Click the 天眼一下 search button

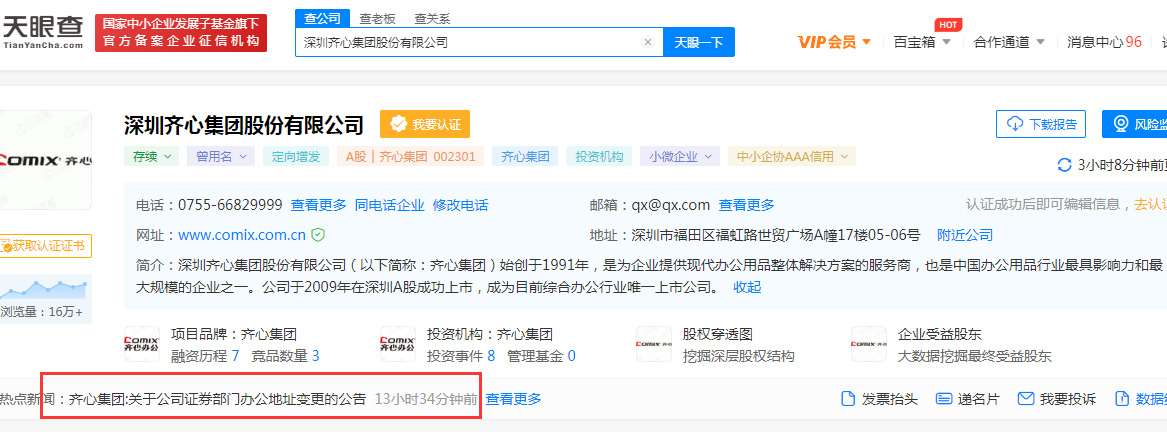699,42
